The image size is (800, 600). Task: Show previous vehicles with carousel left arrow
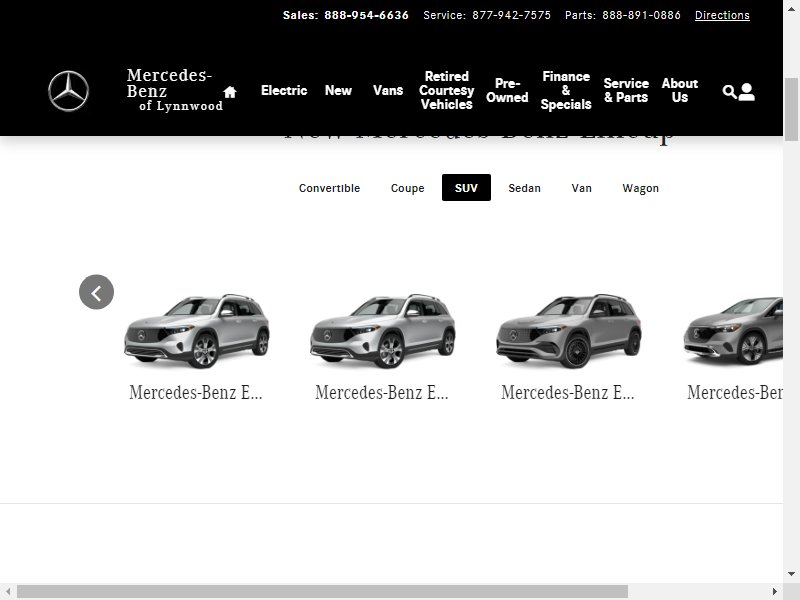pos(96,292)
